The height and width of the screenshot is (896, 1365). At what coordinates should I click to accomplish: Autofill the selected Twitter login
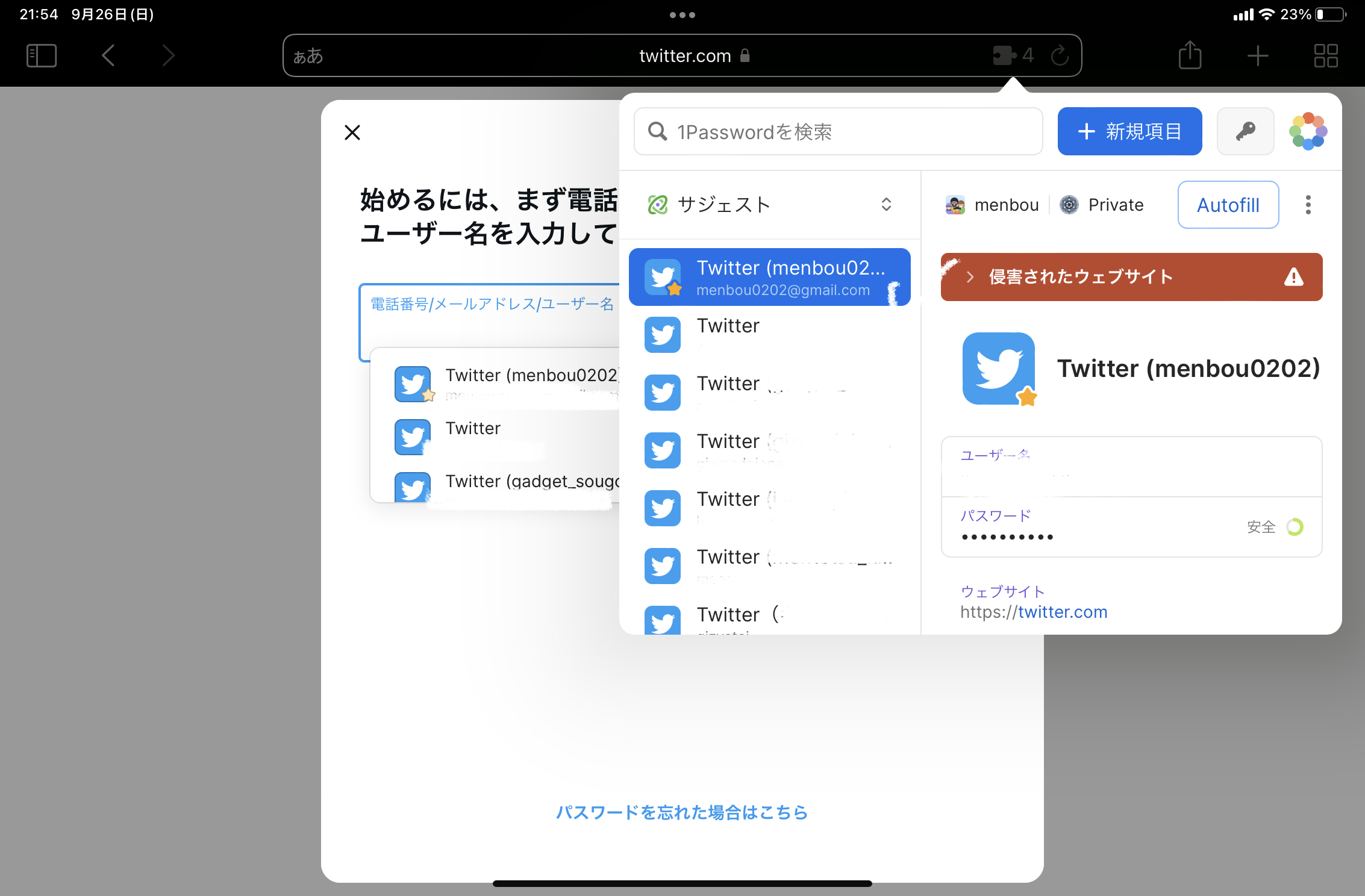(1228, 205)
